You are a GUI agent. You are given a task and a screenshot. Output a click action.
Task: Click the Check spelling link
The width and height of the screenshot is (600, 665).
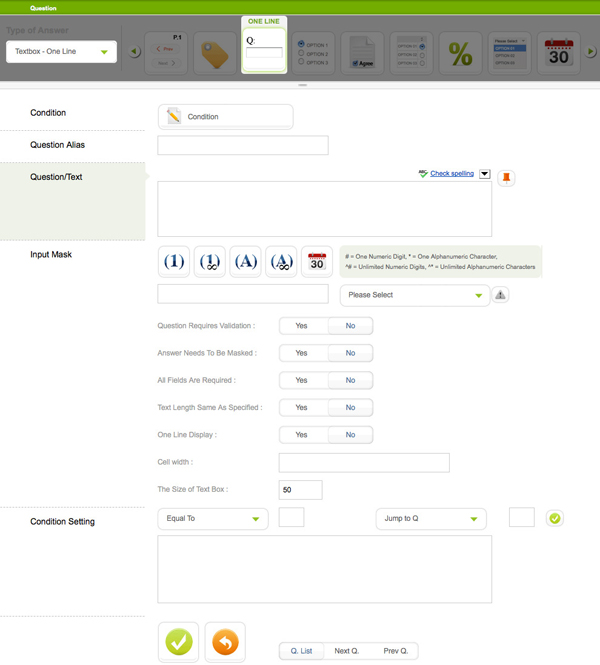pyautogui.click(x=451, y=173)
